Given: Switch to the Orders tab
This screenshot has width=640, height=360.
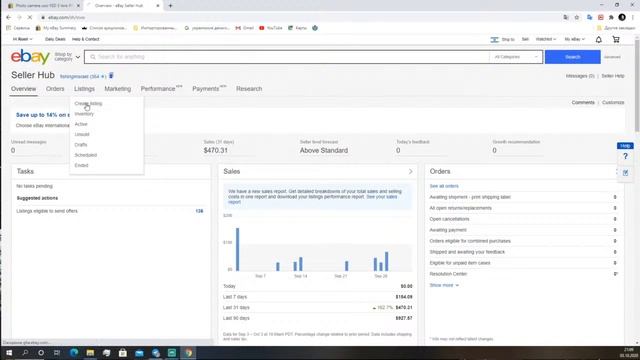Looking at the screenshot, I should (x=55, y=89).
